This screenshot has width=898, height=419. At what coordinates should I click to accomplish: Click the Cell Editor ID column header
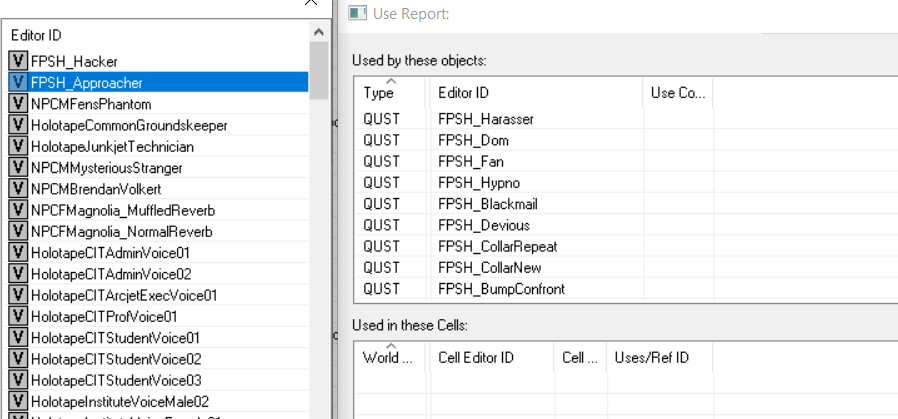click(x=493, y=357)
